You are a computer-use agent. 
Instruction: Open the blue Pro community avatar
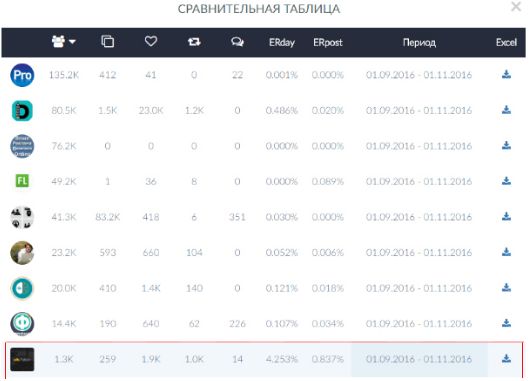click(22, 75)
